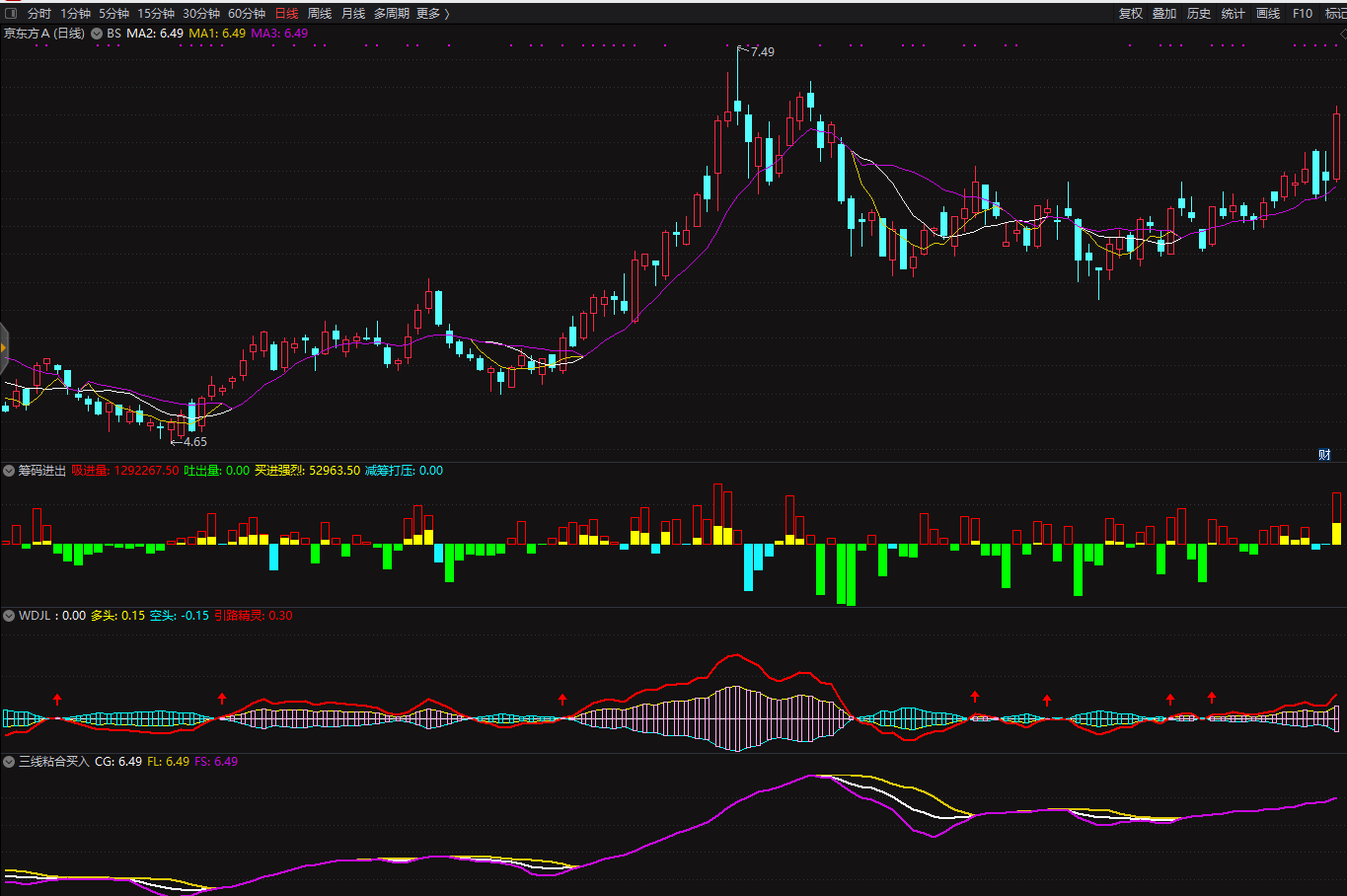Open the WDJL indicator dropdown arrow
This screenshot has width=1347, height=896.
[9, 616]
